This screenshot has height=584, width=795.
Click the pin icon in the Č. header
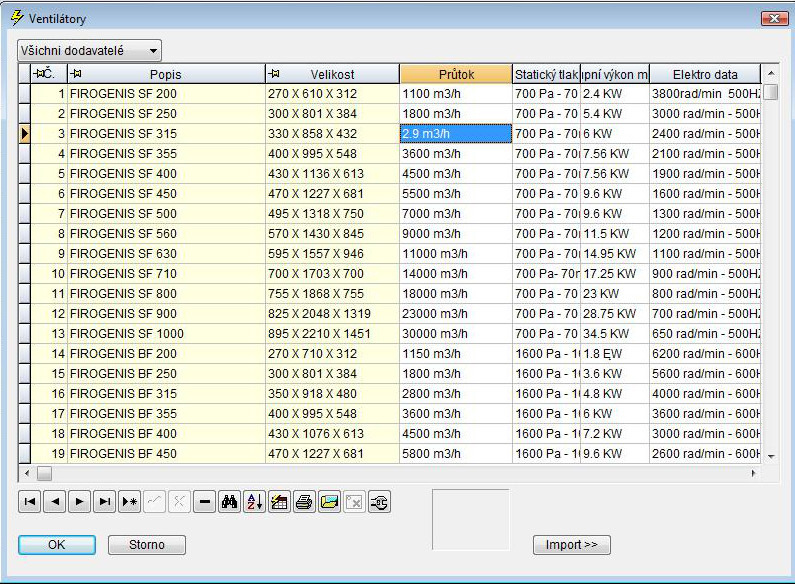point(37,74)
